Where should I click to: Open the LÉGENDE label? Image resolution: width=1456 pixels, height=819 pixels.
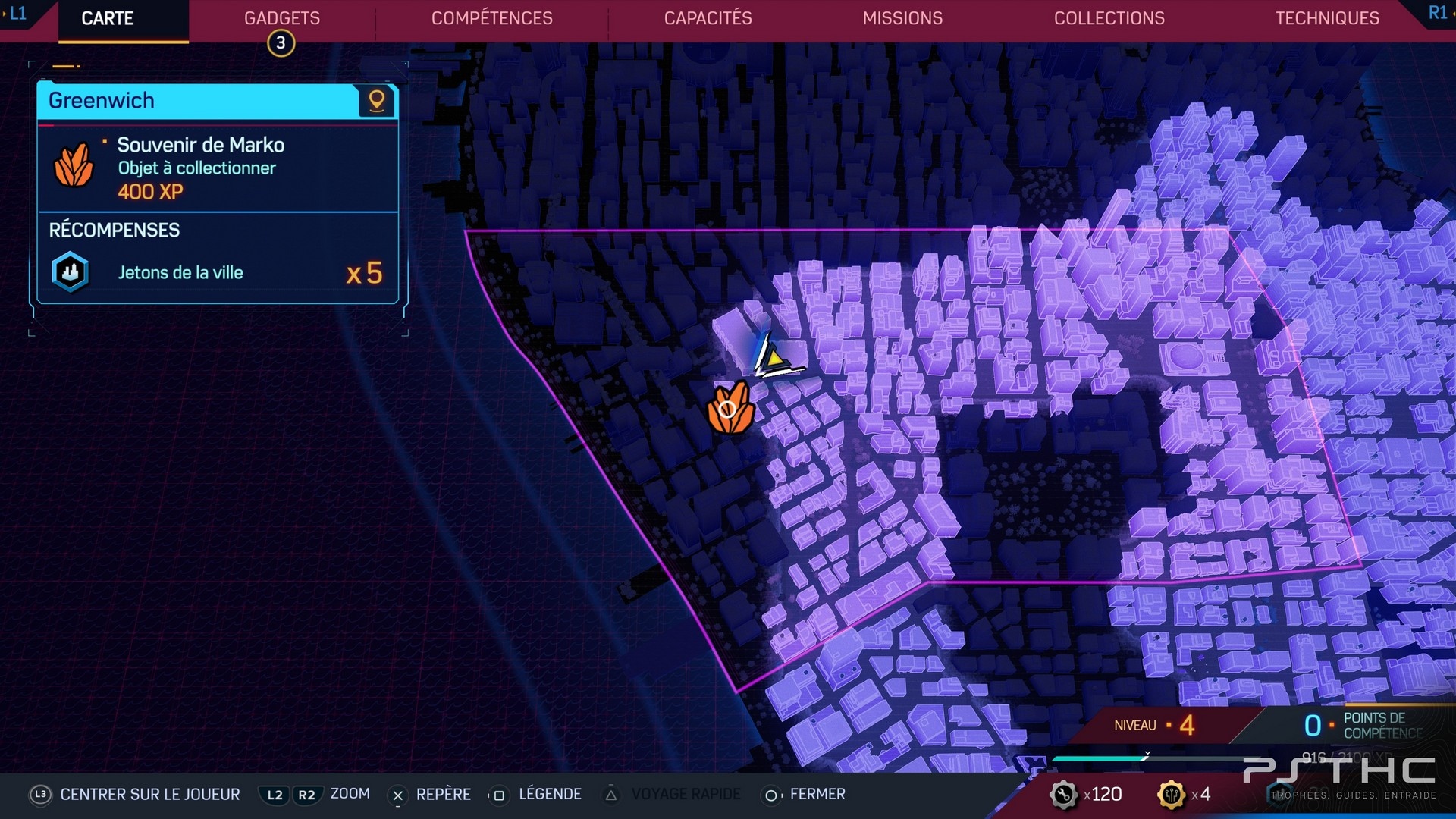coord(551,795)
